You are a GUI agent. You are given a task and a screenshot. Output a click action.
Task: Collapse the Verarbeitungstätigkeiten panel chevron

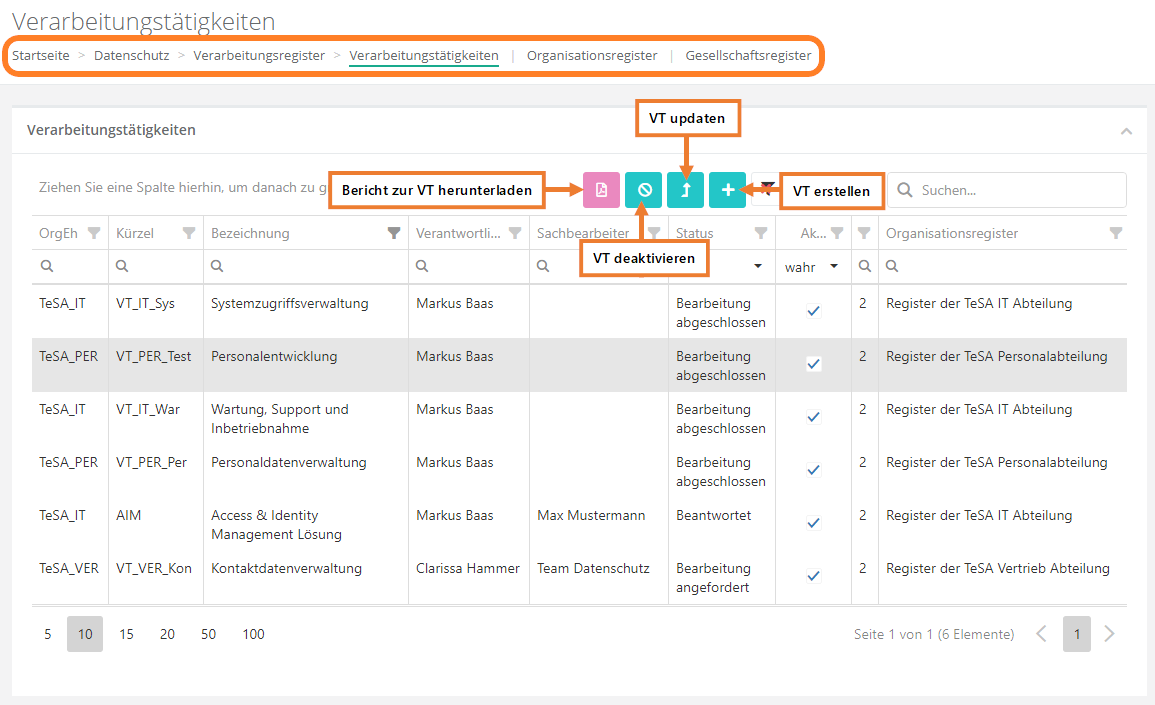pyautogui.click(x=1127, y=131)
